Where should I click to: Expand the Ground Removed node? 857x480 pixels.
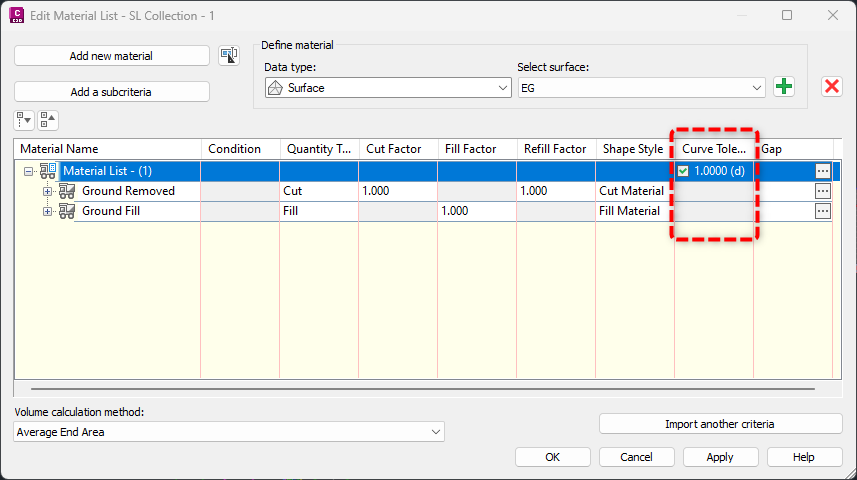[x=47, y=191]
